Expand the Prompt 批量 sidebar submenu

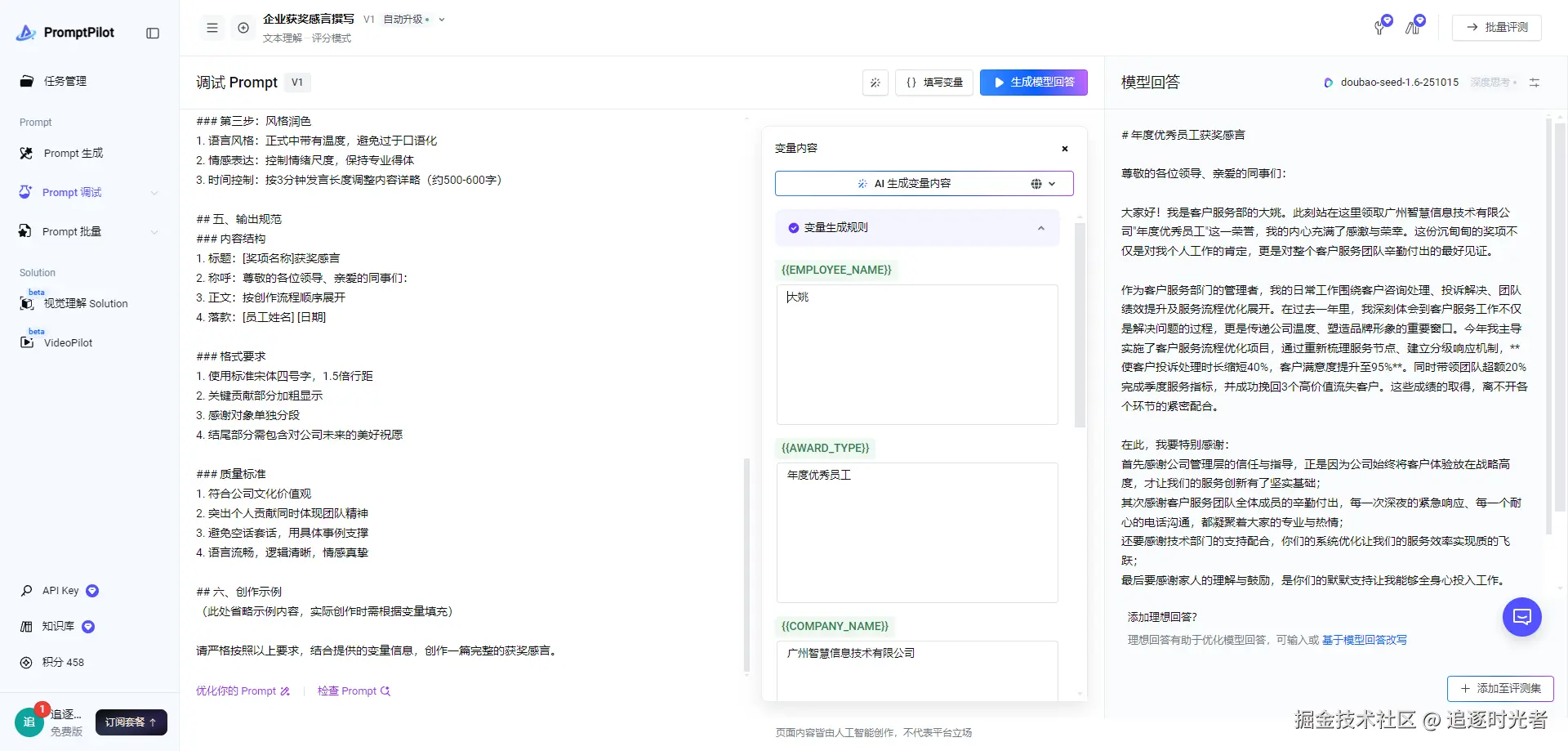(x=154, y=232)
